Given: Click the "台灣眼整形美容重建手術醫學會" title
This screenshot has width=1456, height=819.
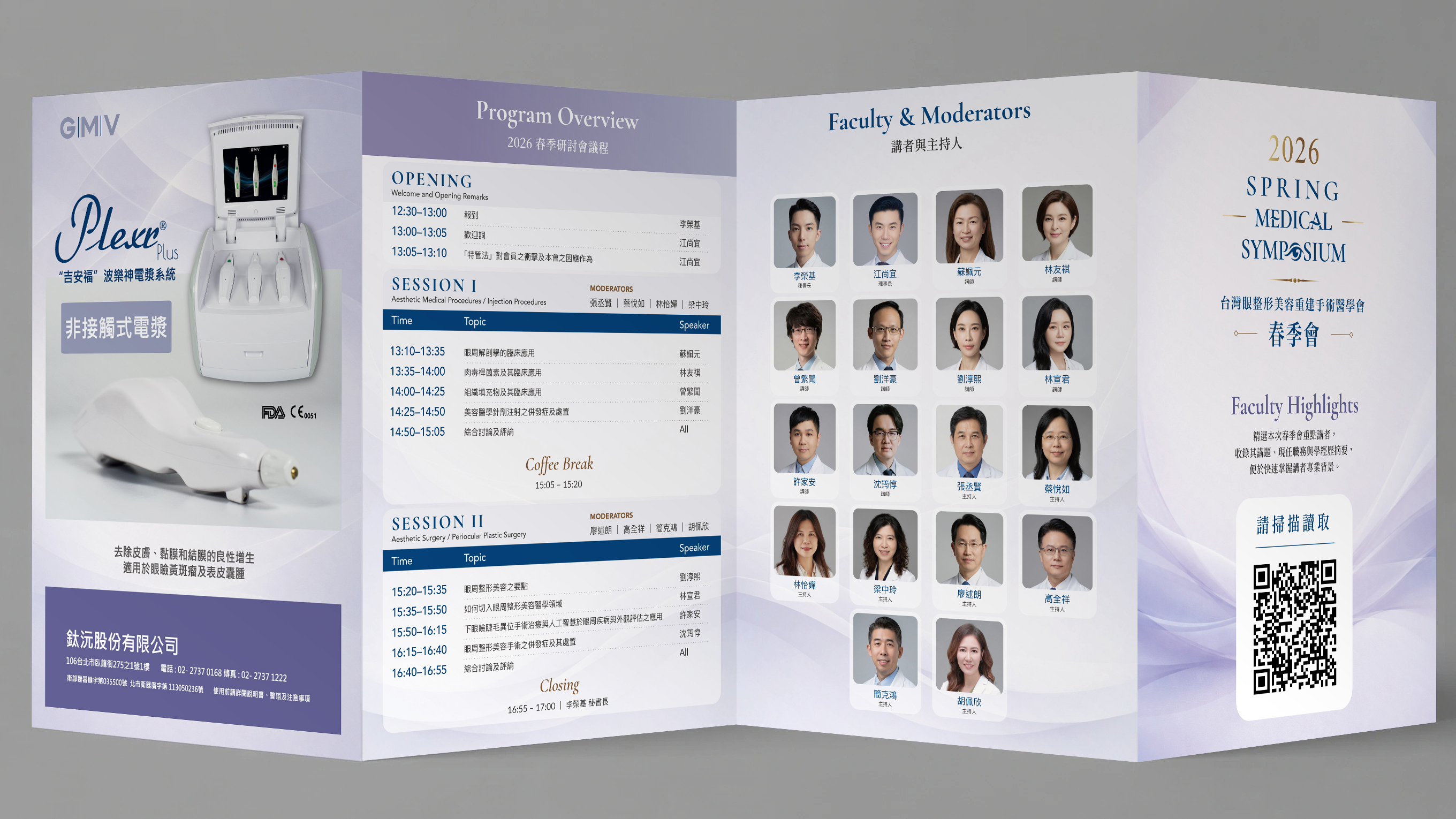Looking at the screenshot, I should pos(1292,305).
